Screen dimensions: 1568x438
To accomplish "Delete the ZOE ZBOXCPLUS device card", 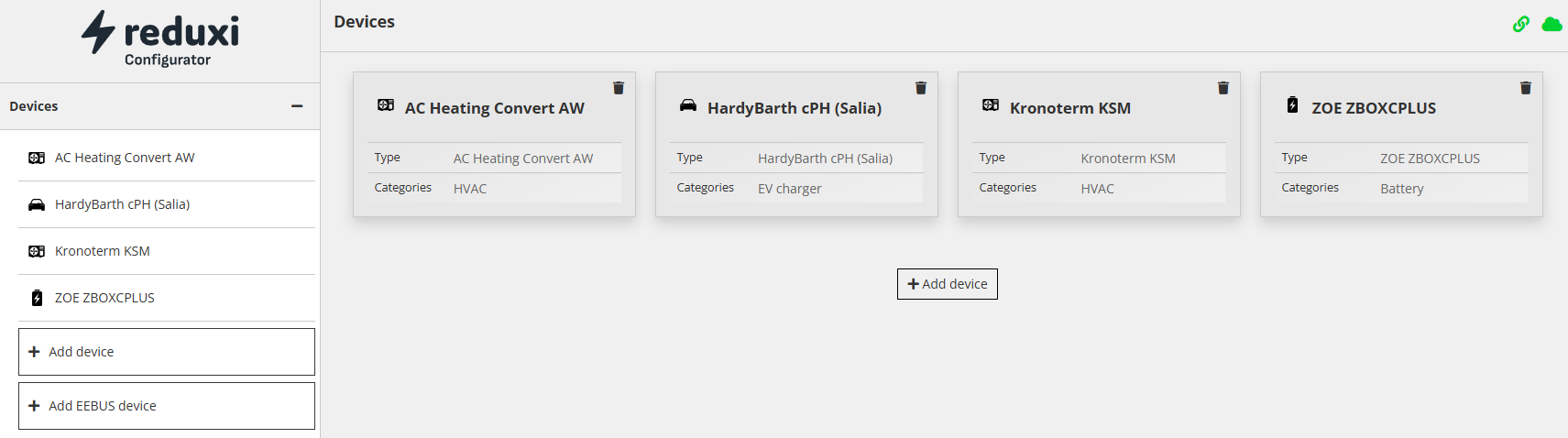I will (1526, 88).
